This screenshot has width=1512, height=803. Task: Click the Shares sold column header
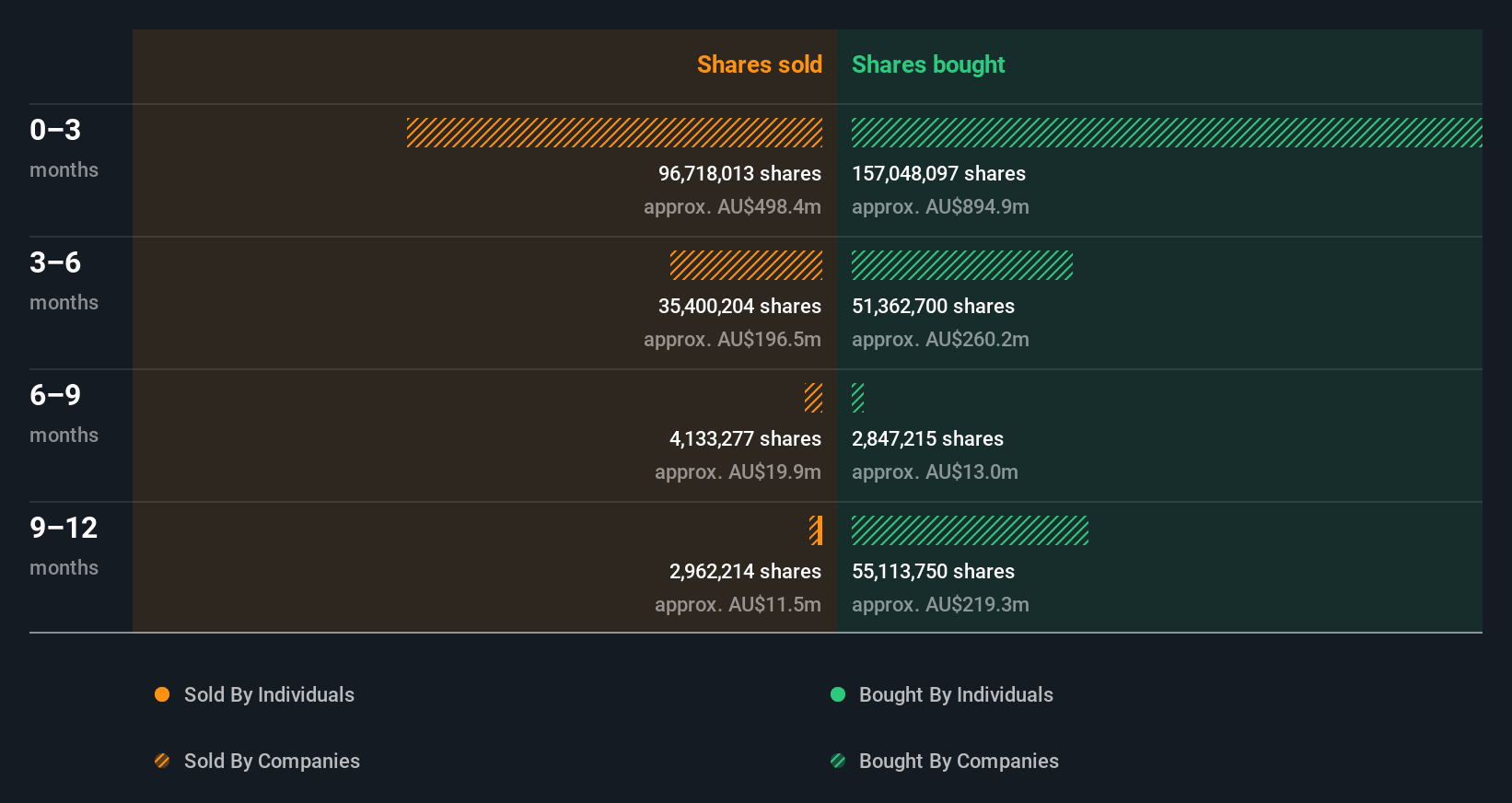(760, 64)
